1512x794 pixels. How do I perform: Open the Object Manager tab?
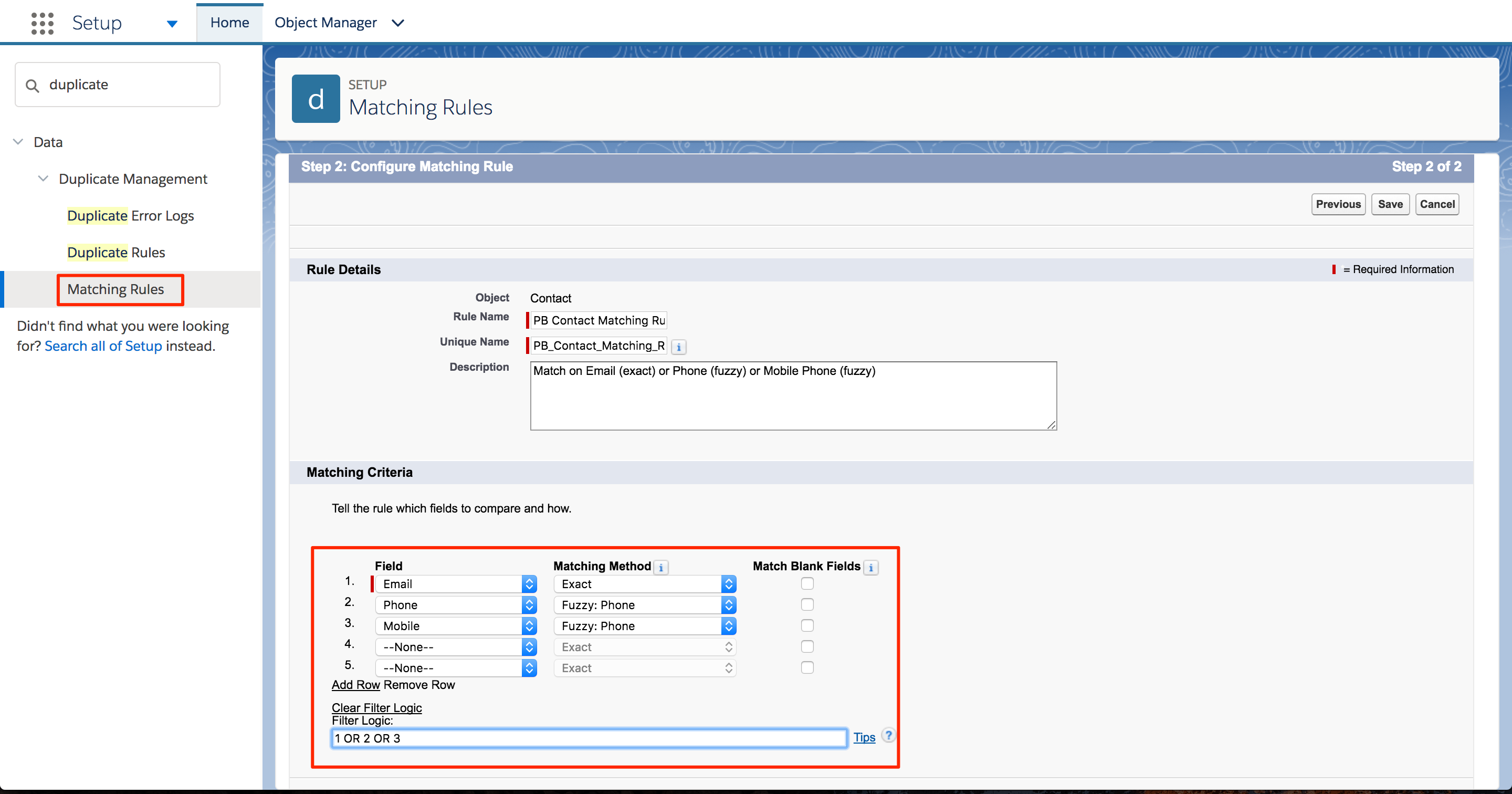tap(325, 23)
